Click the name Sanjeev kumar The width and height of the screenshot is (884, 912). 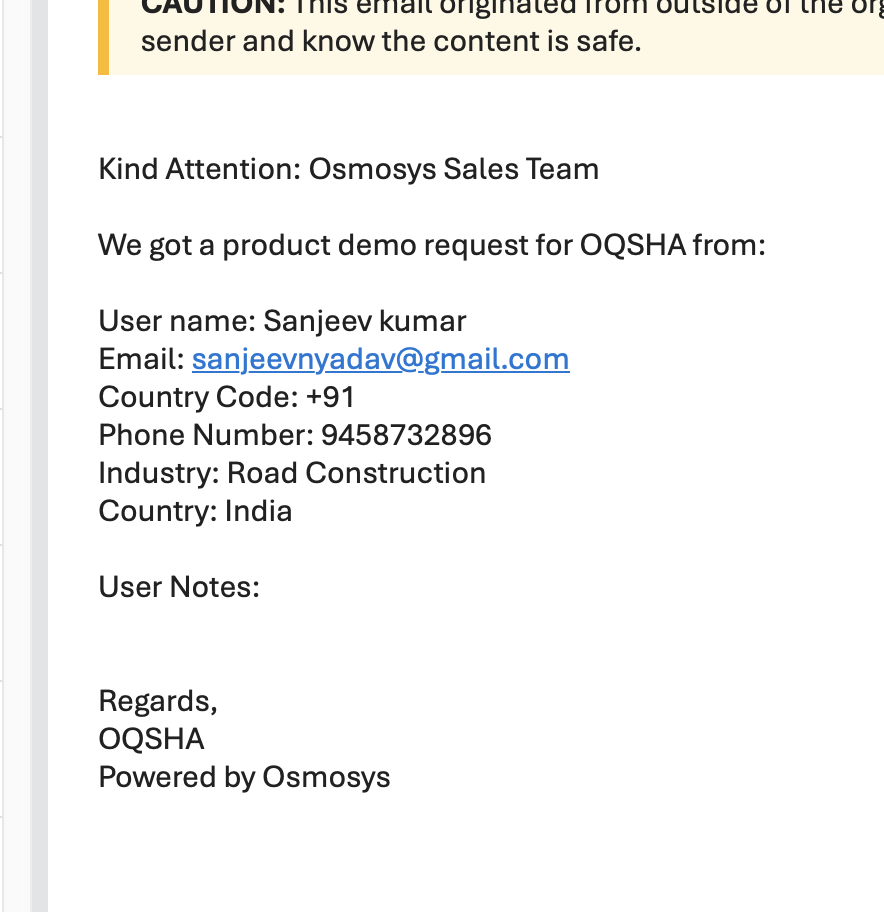pyautogui.click(x=365, y=321)
